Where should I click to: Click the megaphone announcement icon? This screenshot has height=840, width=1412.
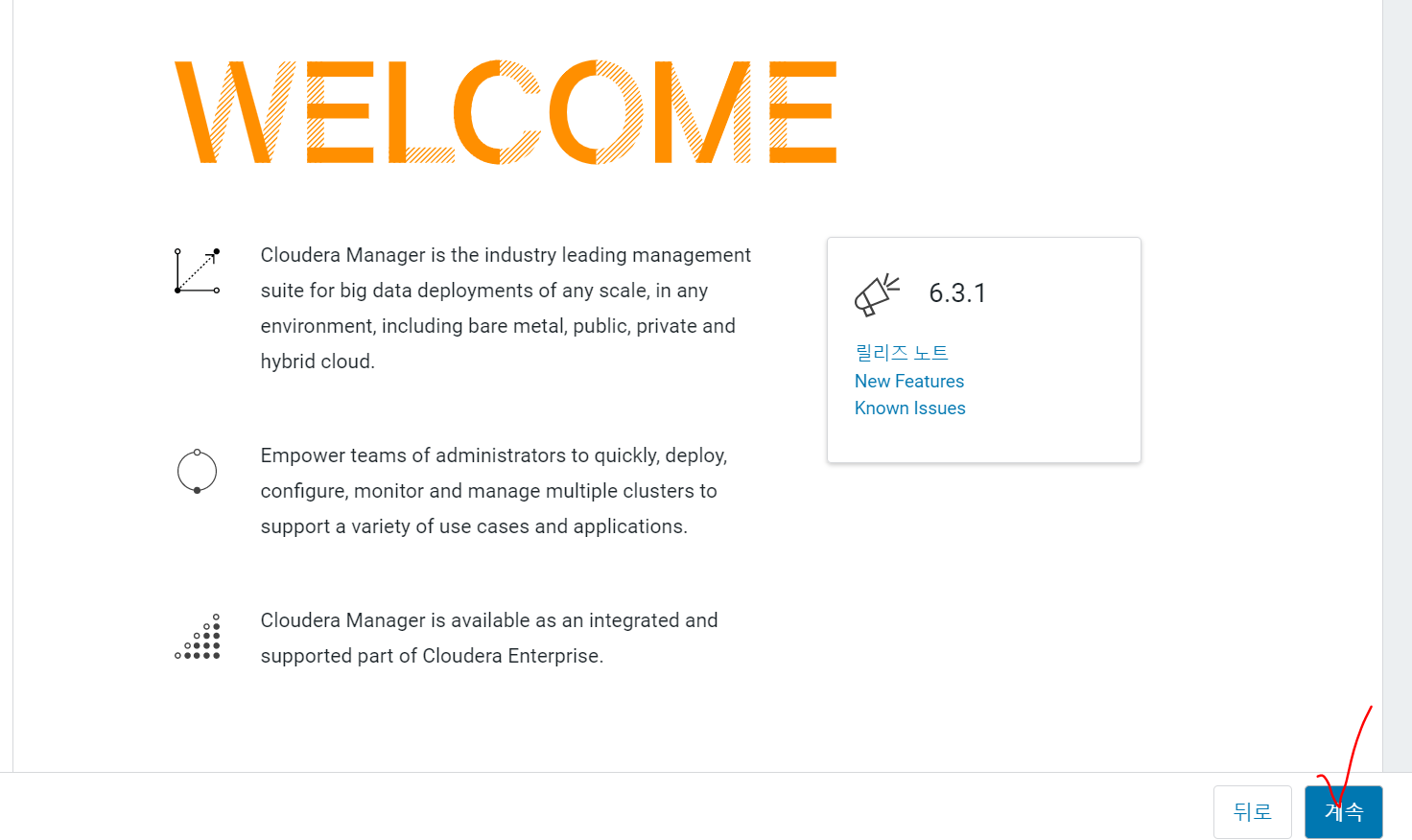pyautogui.click(x=877, y=294)
